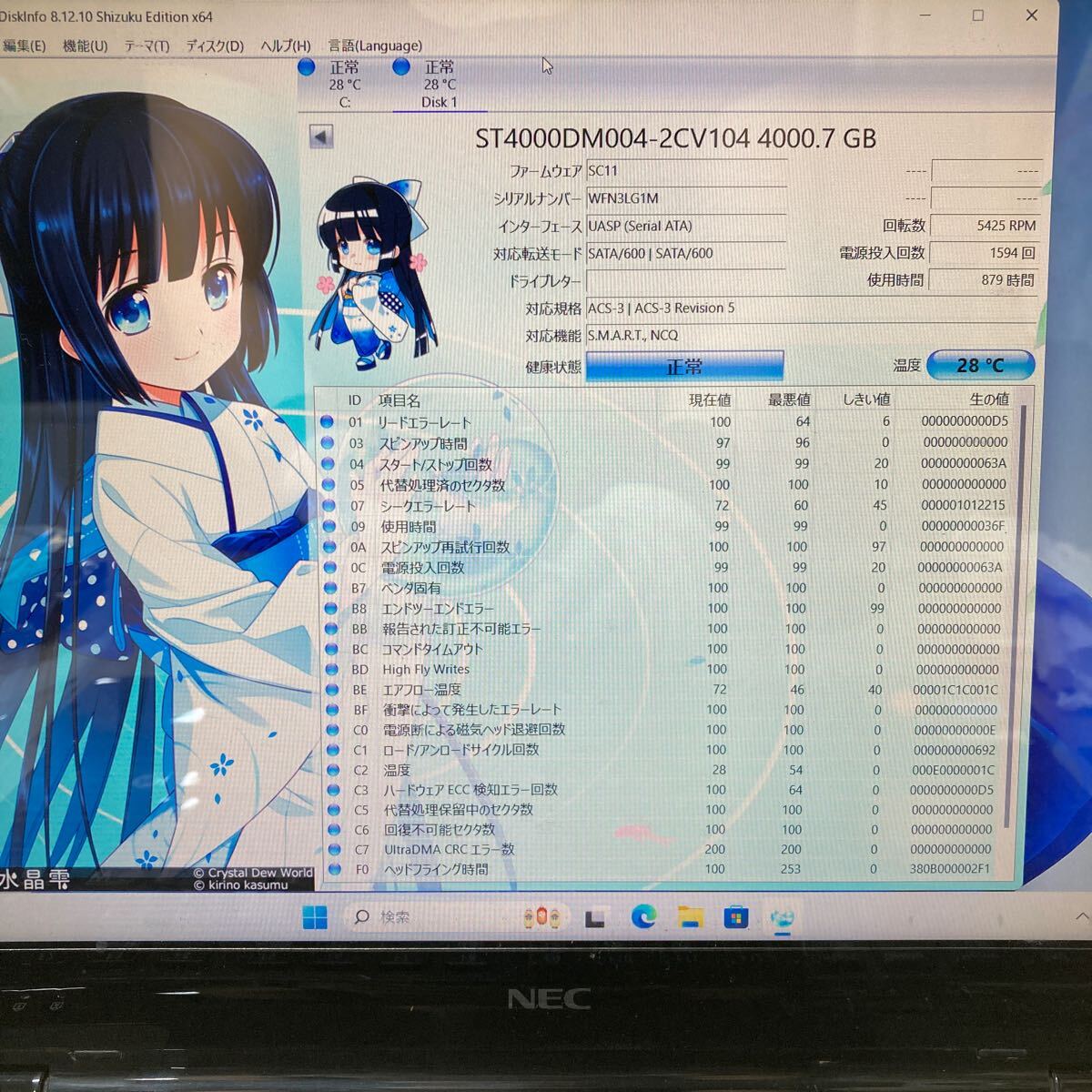The height and width of the screenshot is (1092, 1092).
Task: Click status icon for 0A スピンアップ再試行回数
Action: (x=329, y=547)
